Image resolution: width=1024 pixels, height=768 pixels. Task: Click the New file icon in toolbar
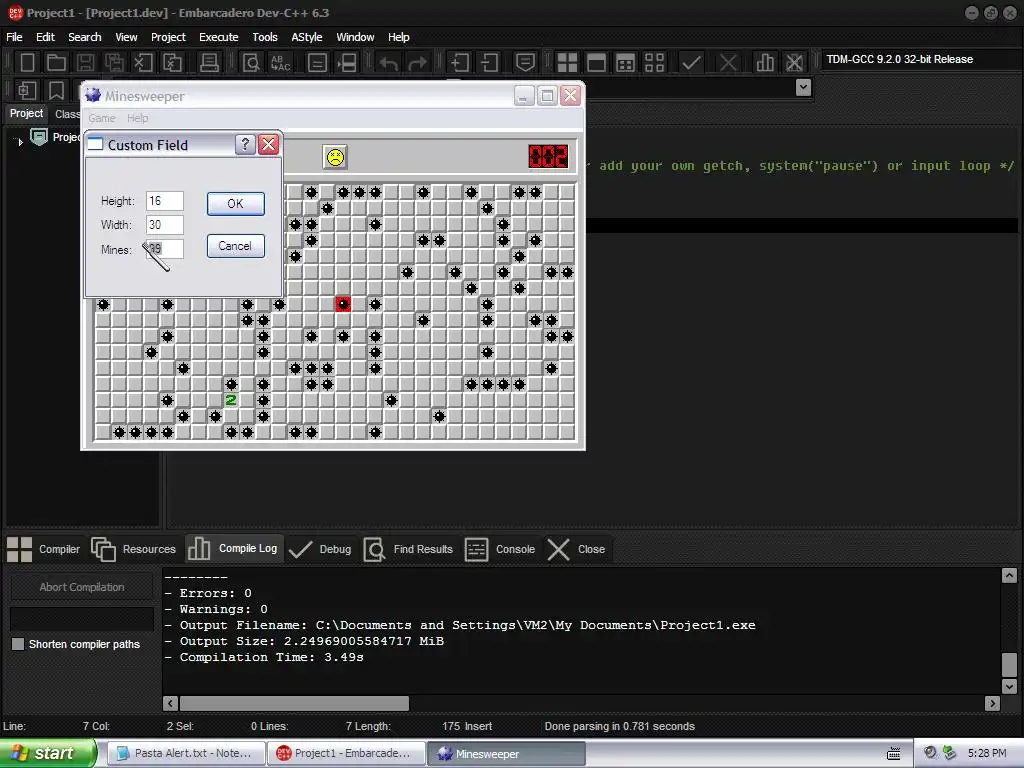[27, 63]
